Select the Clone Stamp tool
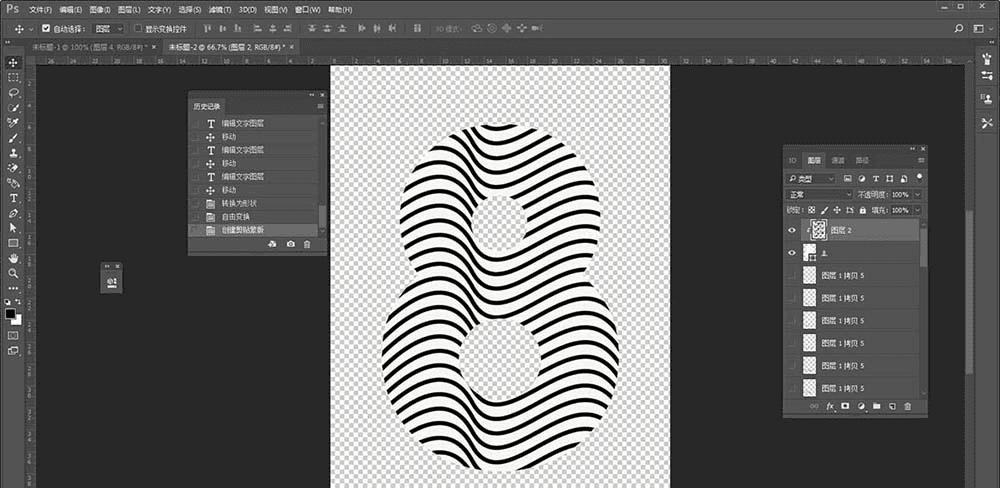The width and height of the screenshot is (1000, 488). (13, 153)
